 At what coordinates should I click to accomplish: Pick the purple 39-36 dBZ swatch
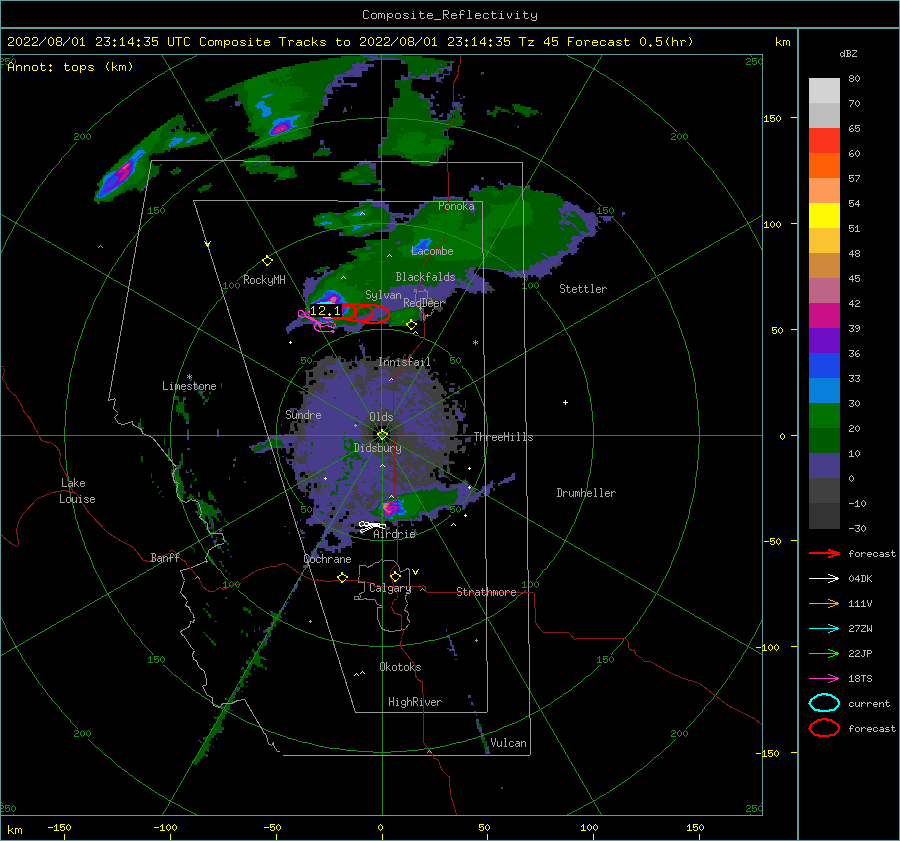pos(824,341)
